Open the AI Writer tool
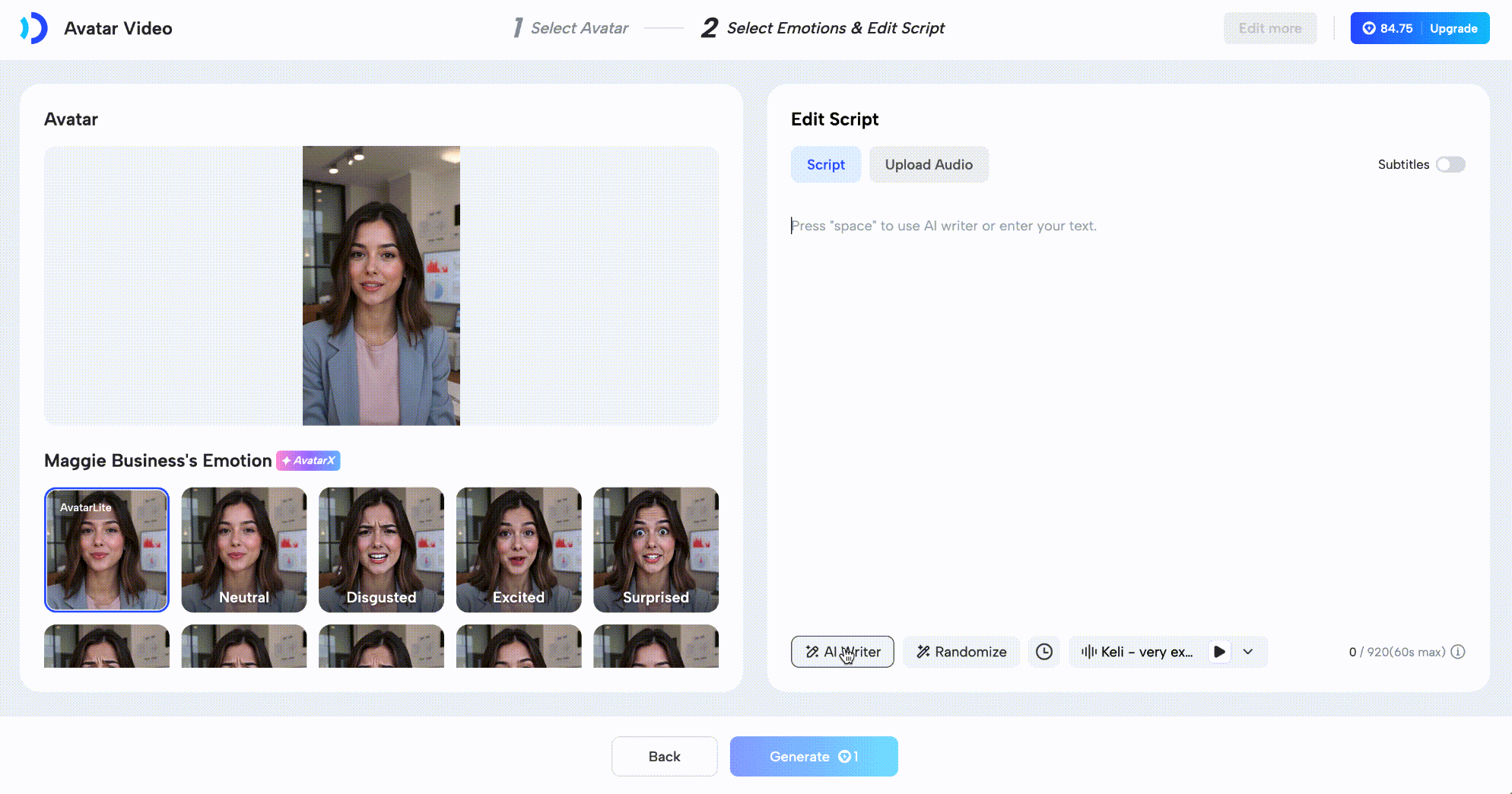Screen dimensions: 1512x794 pos(842,652)
